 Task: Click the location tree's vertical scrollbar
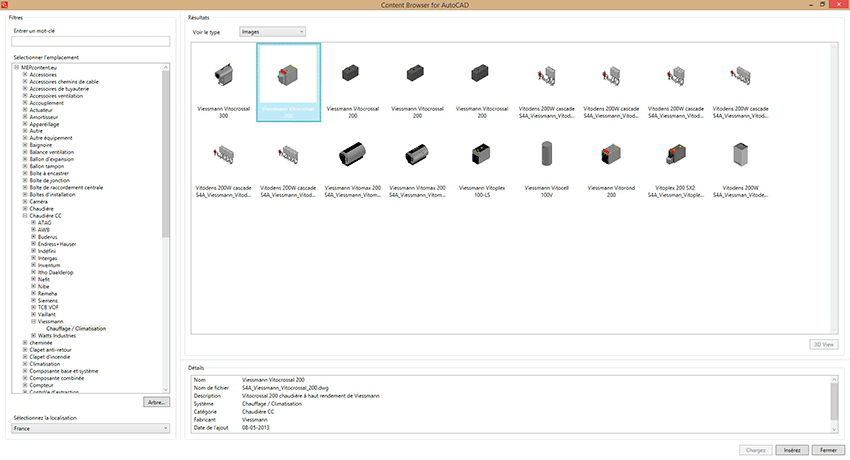click(166, 154)
